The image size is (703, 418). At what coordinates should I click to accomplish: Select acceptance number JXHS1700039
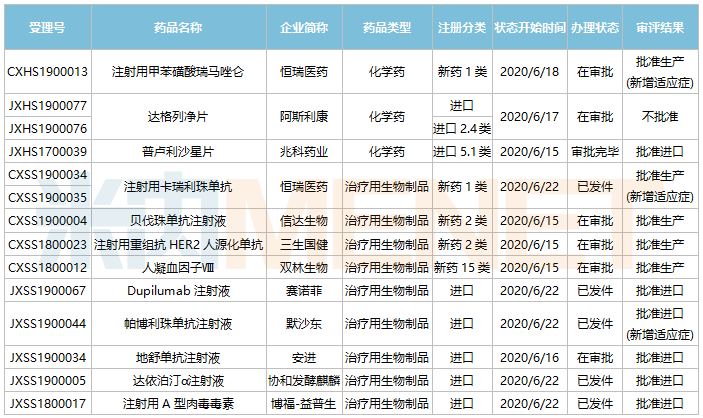pos(48,152)
